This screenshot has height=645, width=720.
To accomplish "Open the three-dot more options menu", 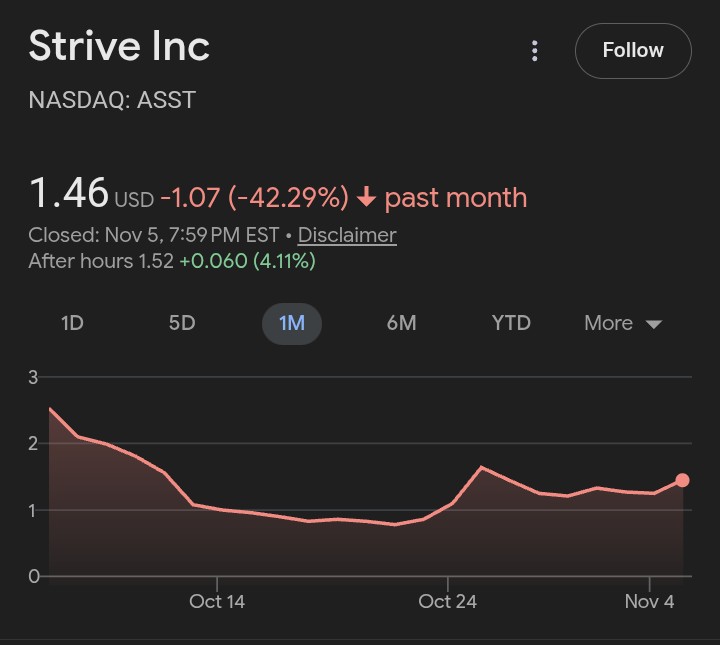I will (x=535, y=51).
